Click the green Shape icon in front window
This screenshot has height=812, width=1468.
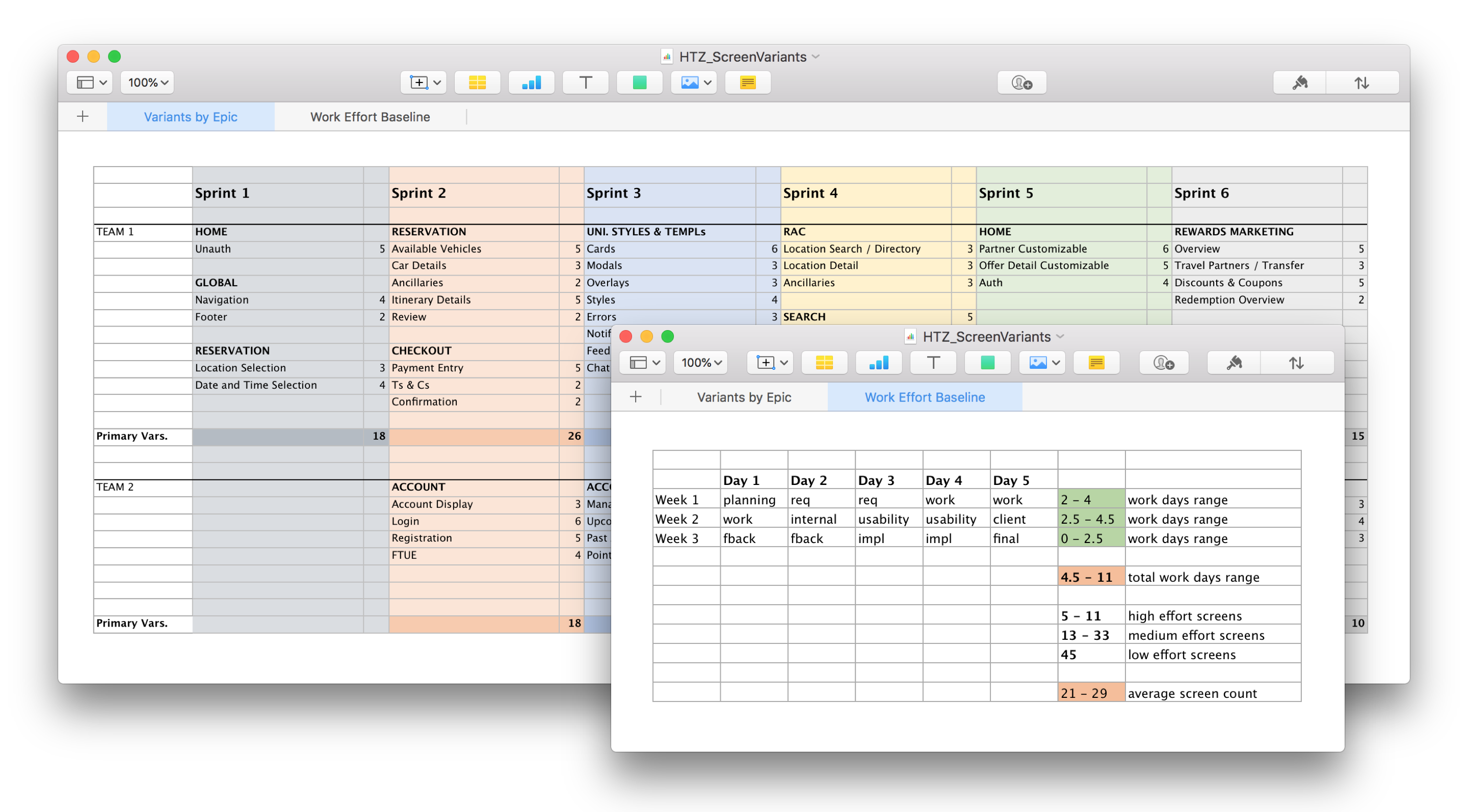[987, 363]
